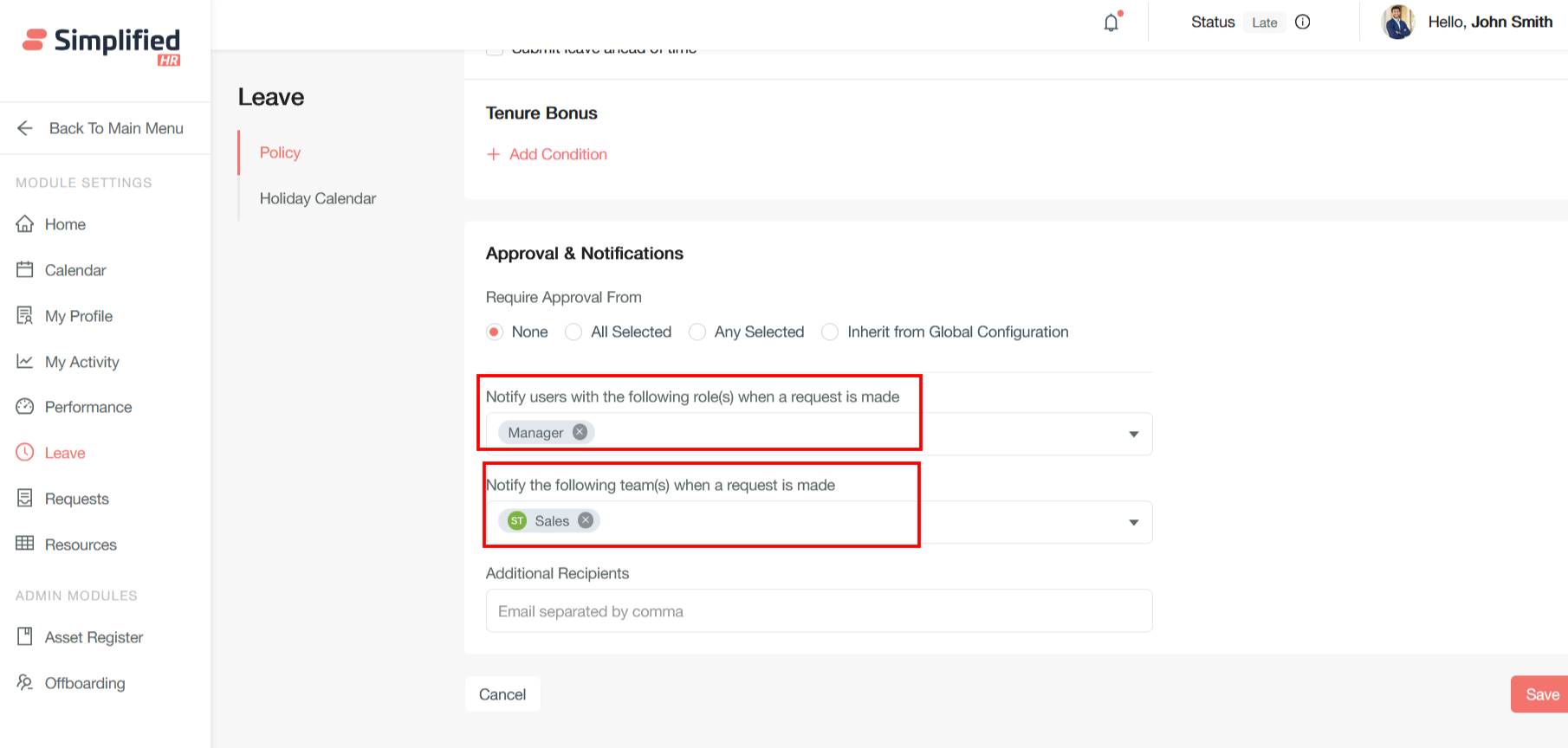Expand the notify roles dropdown

point(1133,434)
